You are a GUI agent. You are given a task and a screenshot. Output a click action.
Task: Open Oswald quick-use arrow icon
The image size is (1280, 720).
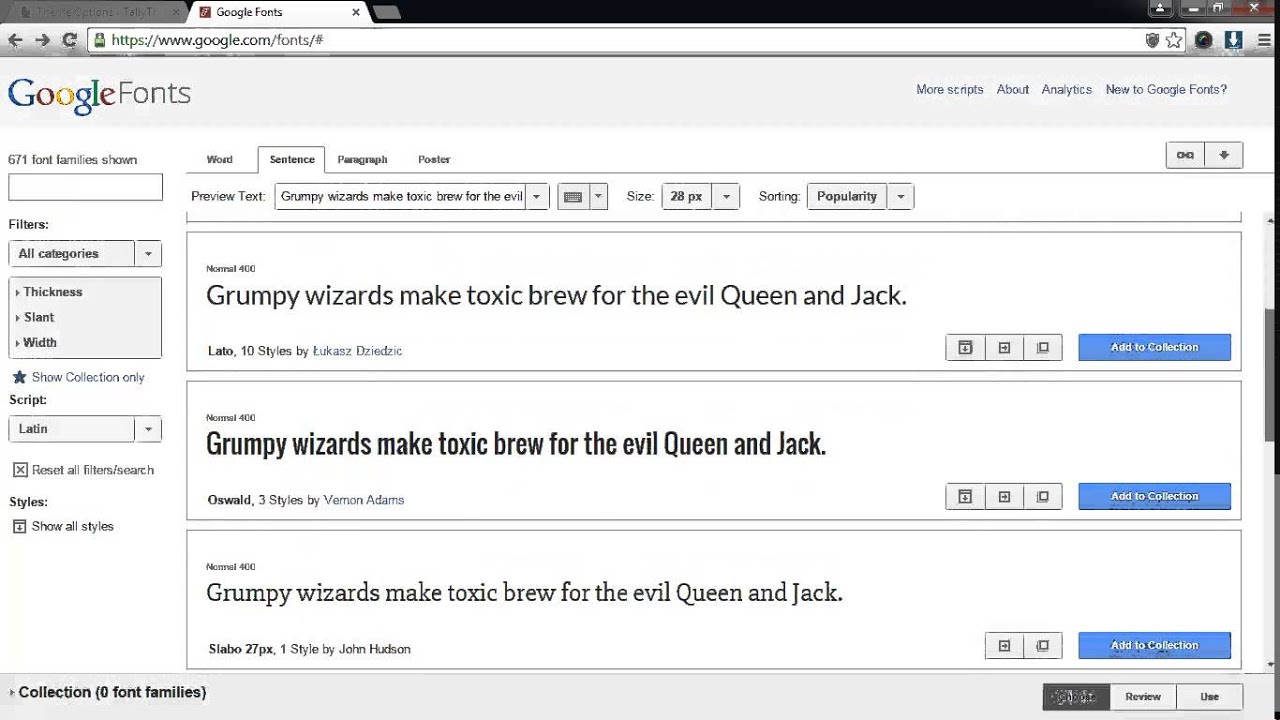tap(1004, 496)
